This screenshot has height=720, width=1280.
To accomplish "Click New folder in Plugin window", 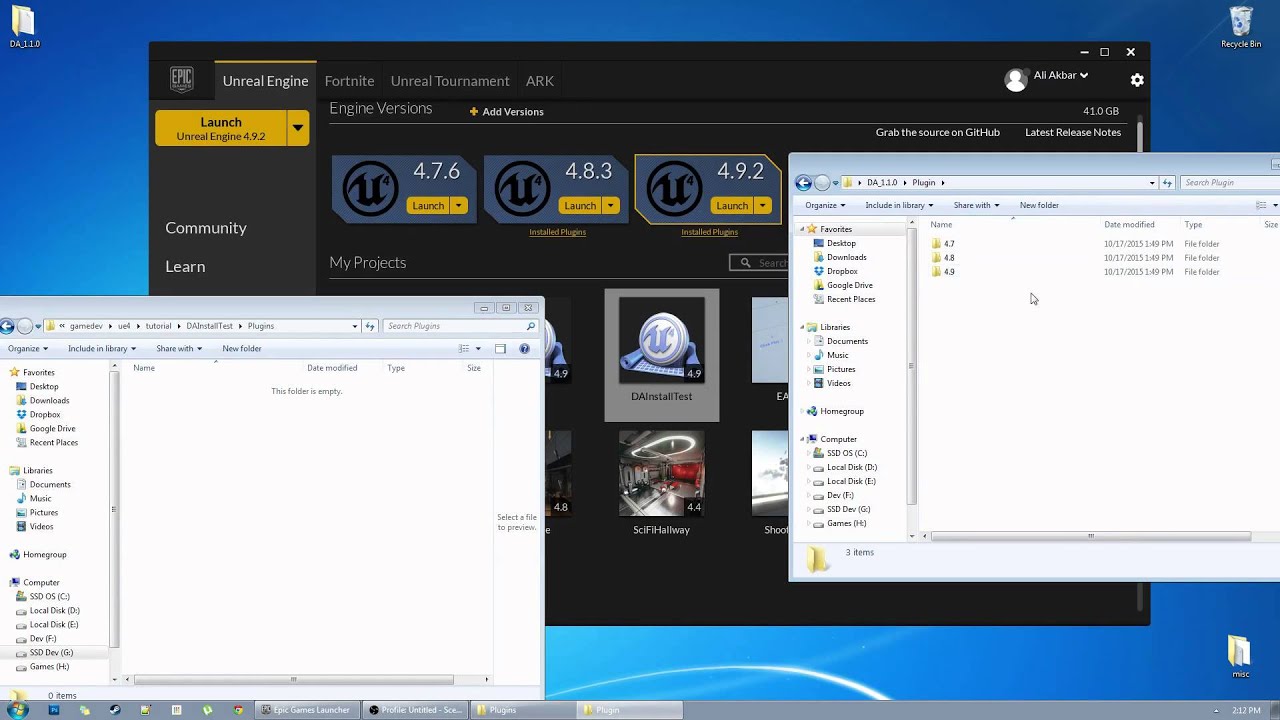I will tap(1039, 206).
